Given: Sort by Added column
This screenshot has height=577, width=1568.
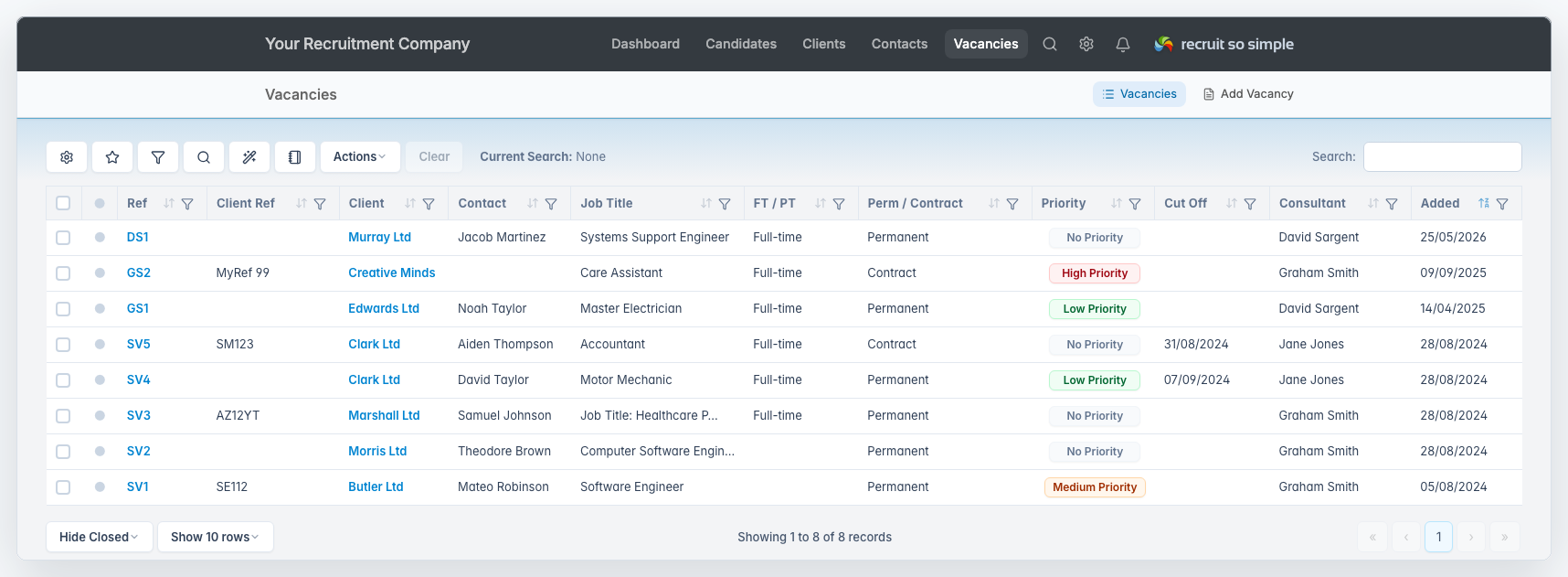Looking at the screenshot, I should [x=1484, y=204].
